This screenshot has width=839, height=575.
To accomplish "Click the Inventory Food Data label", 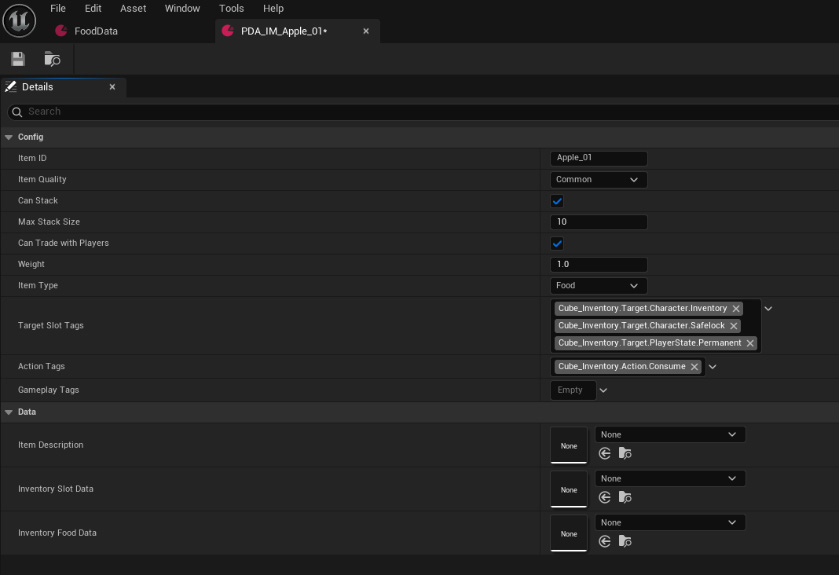I will coord(57,533).
